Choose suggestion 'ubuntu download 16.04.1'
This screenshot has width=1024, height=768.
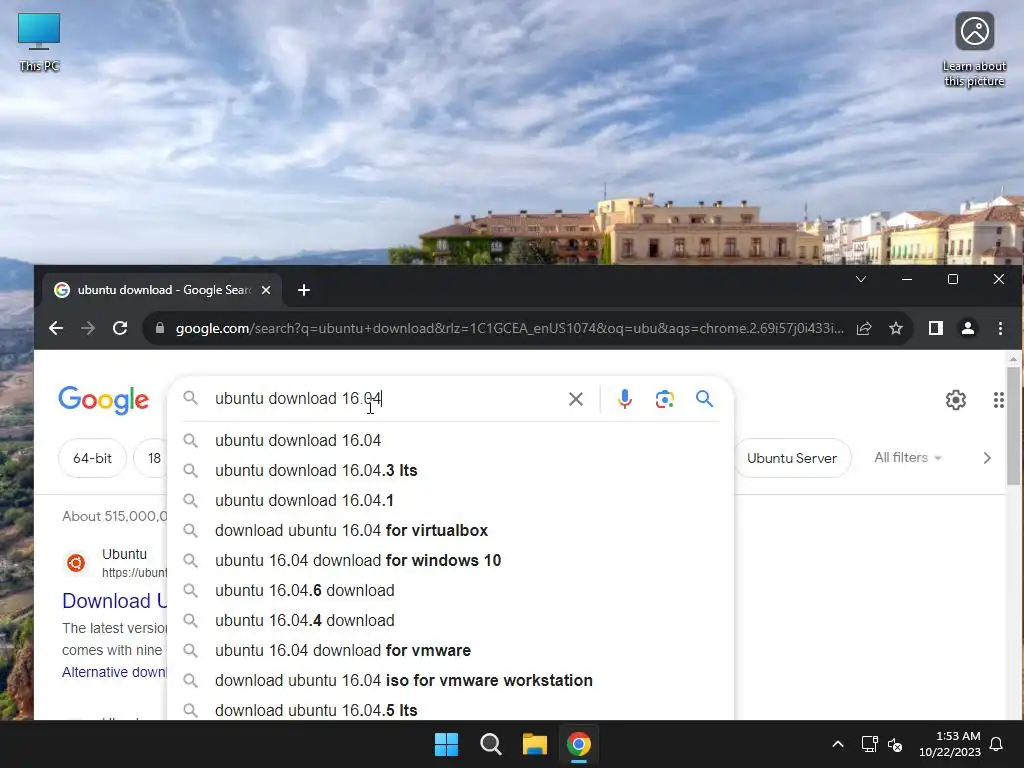point(451,500)
